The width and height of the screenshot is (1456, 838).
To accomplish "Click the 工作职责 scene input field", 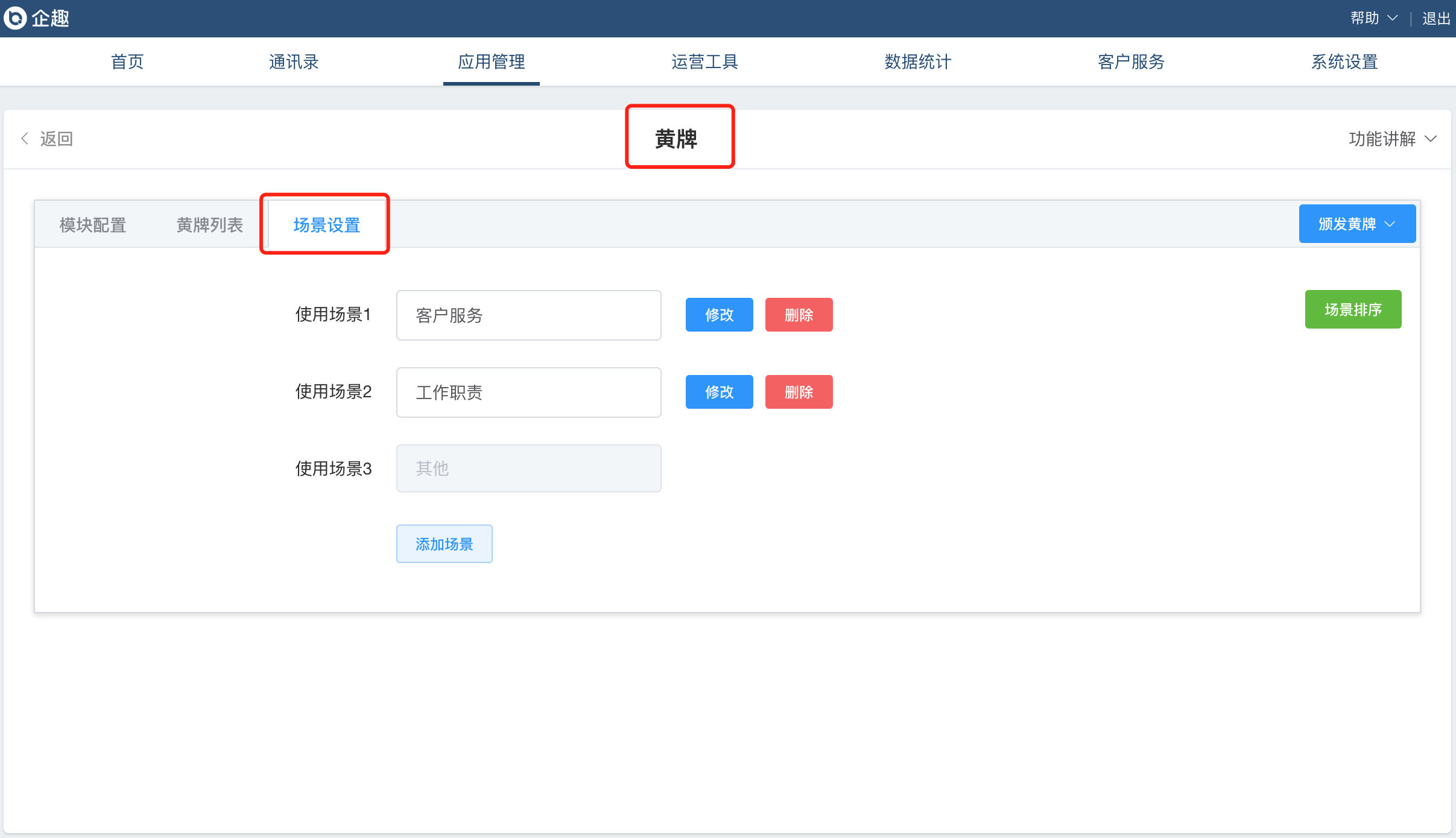I will (528, 392).
